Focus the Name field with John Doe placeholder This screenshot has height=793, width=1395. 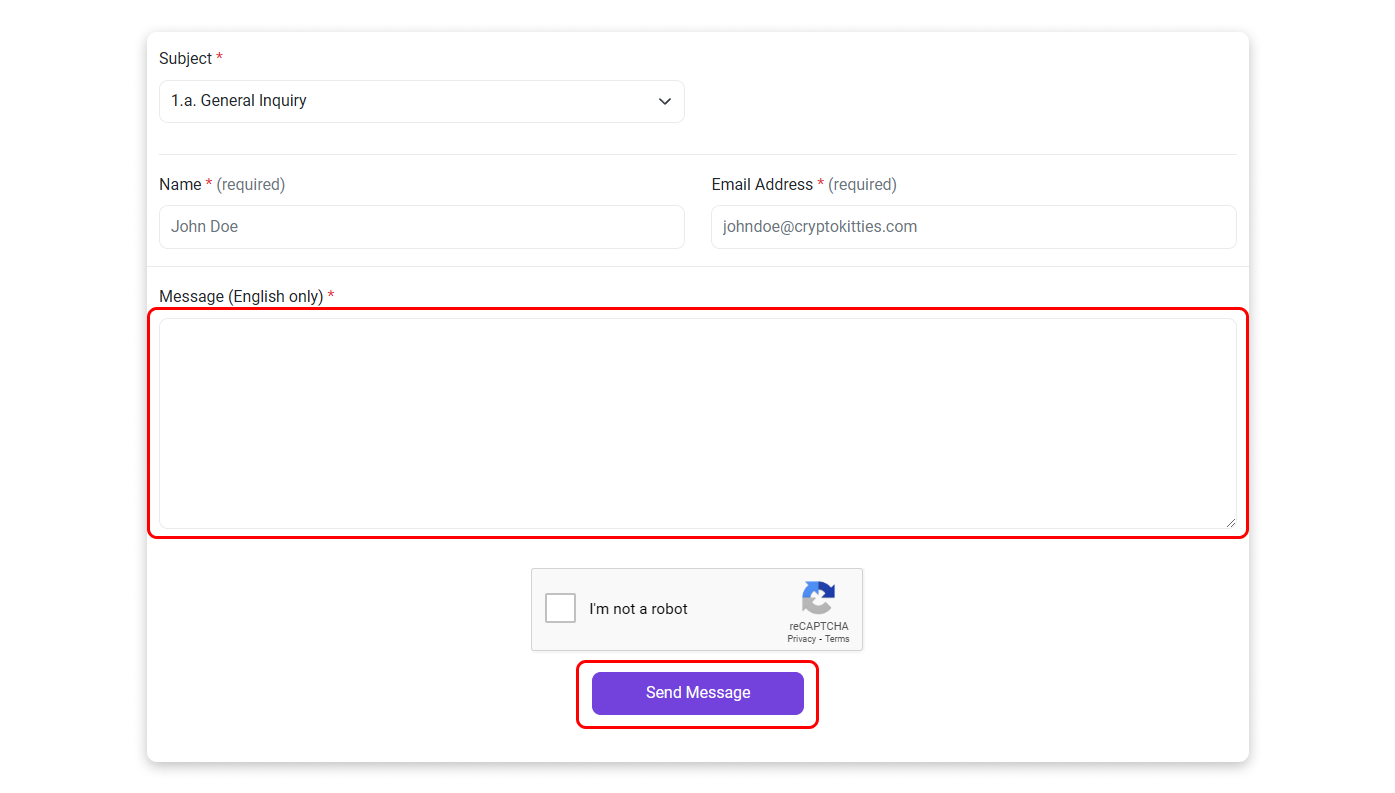(x=421, y=227)
